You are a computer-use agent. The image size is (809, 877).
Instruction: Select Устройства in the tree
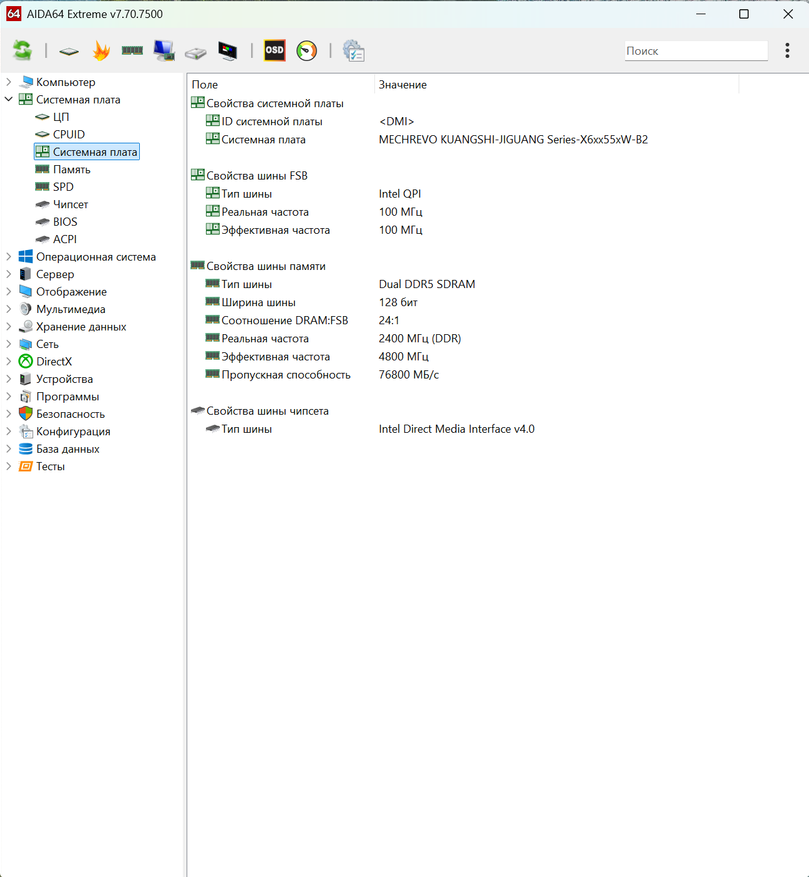pyautogui.click(x=64, y=379)
